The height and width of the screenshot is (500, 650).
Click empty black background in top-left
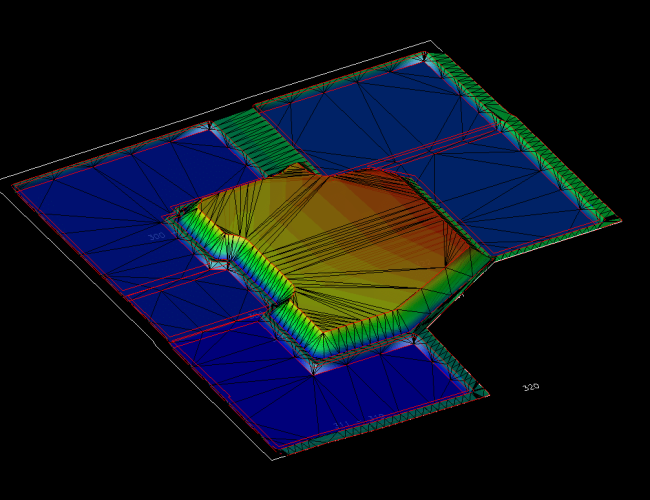80,60
